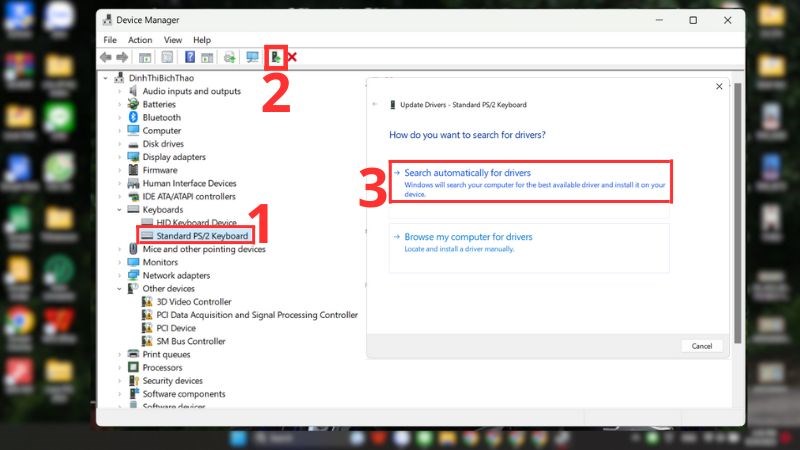The height and width of the screenshot is (450, 800).
Task: Click the speaker icon for Audio inputs and outputs
Action: [x=133, y=91]
